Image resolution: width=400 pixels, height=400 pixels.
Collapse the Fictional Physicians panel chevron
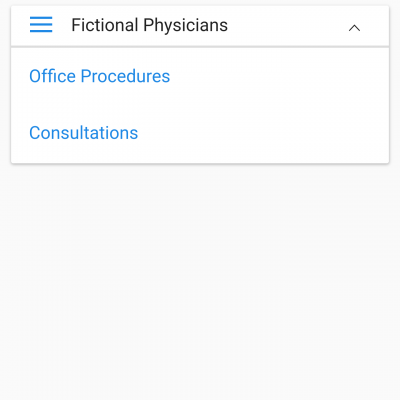[354, 28]
